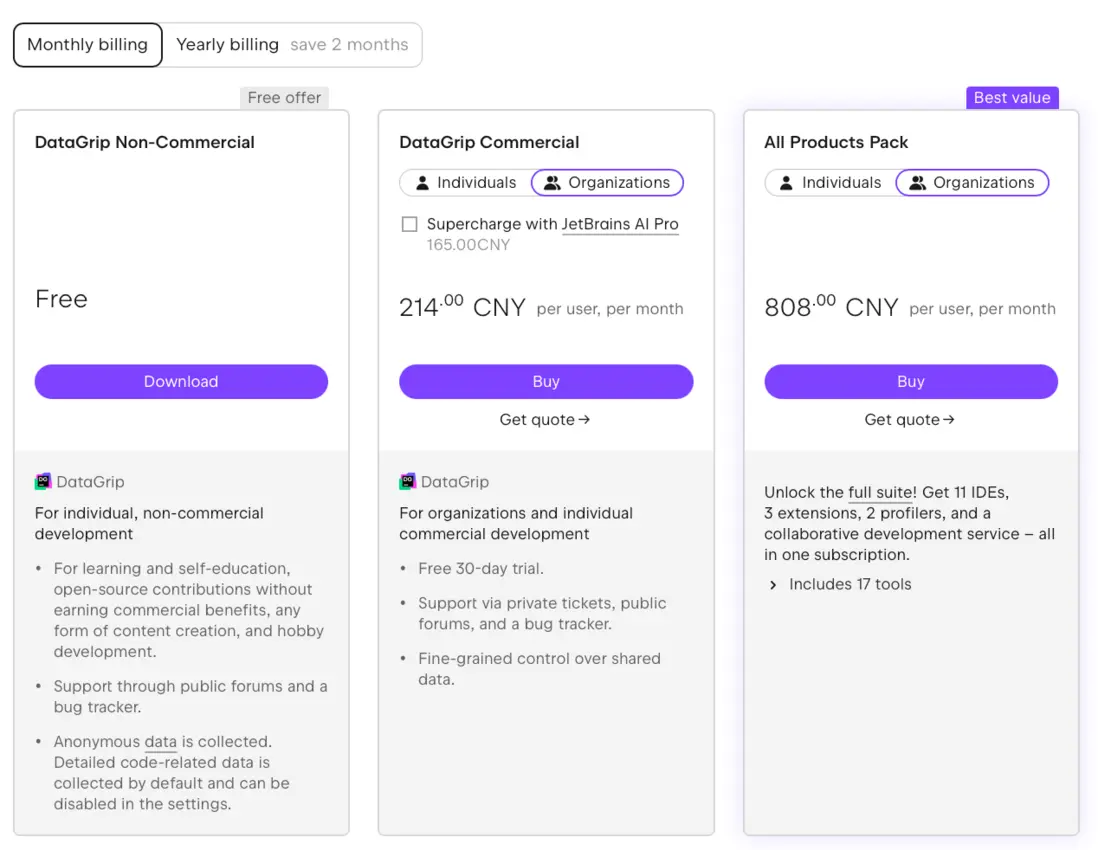Enable Supercharge with JetBrains AI Pro checkbox
Screen dimensions: 1098x850
(409, 224)
